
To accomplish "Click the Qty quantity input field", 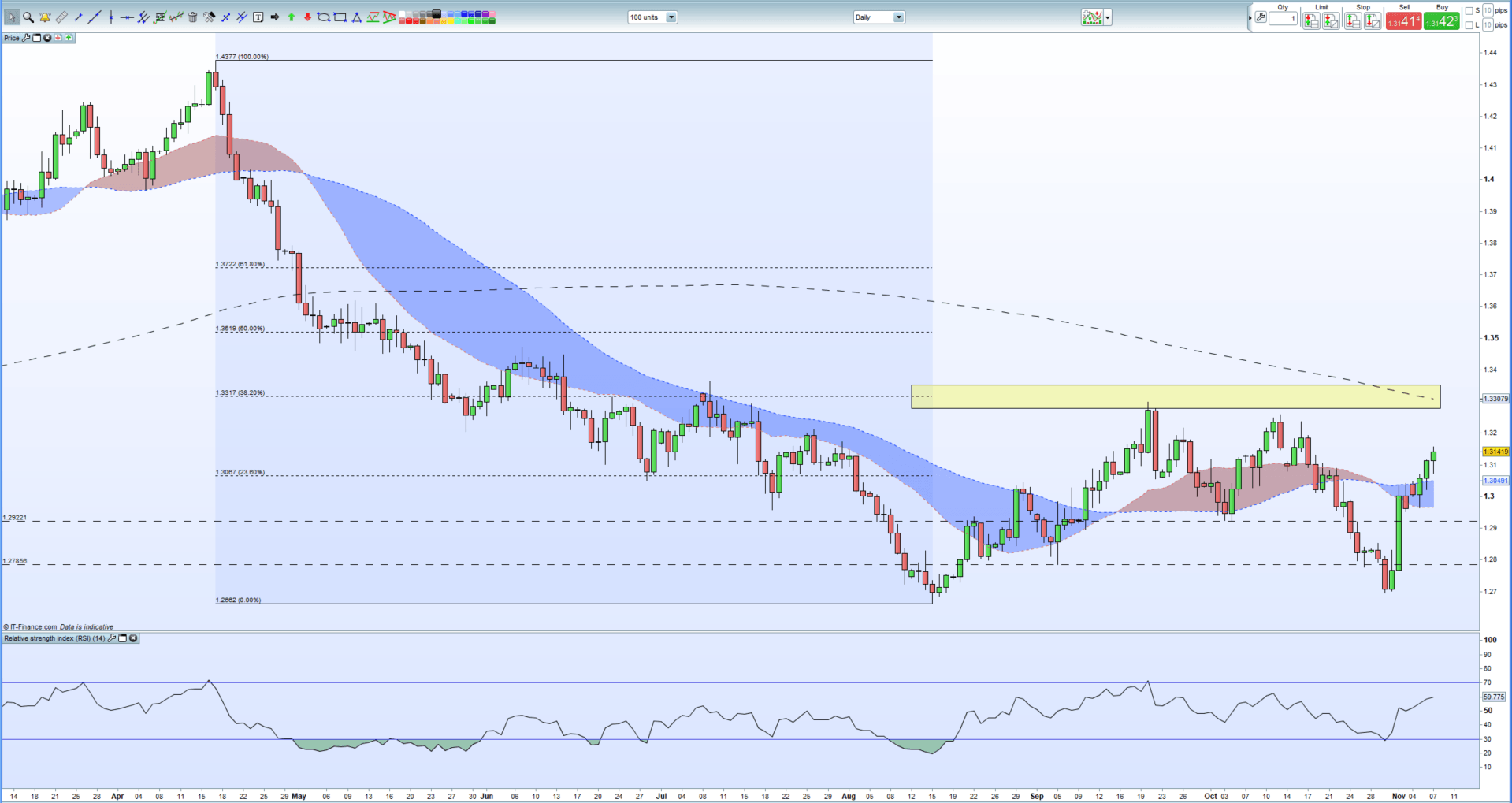I will (1283, 18).
